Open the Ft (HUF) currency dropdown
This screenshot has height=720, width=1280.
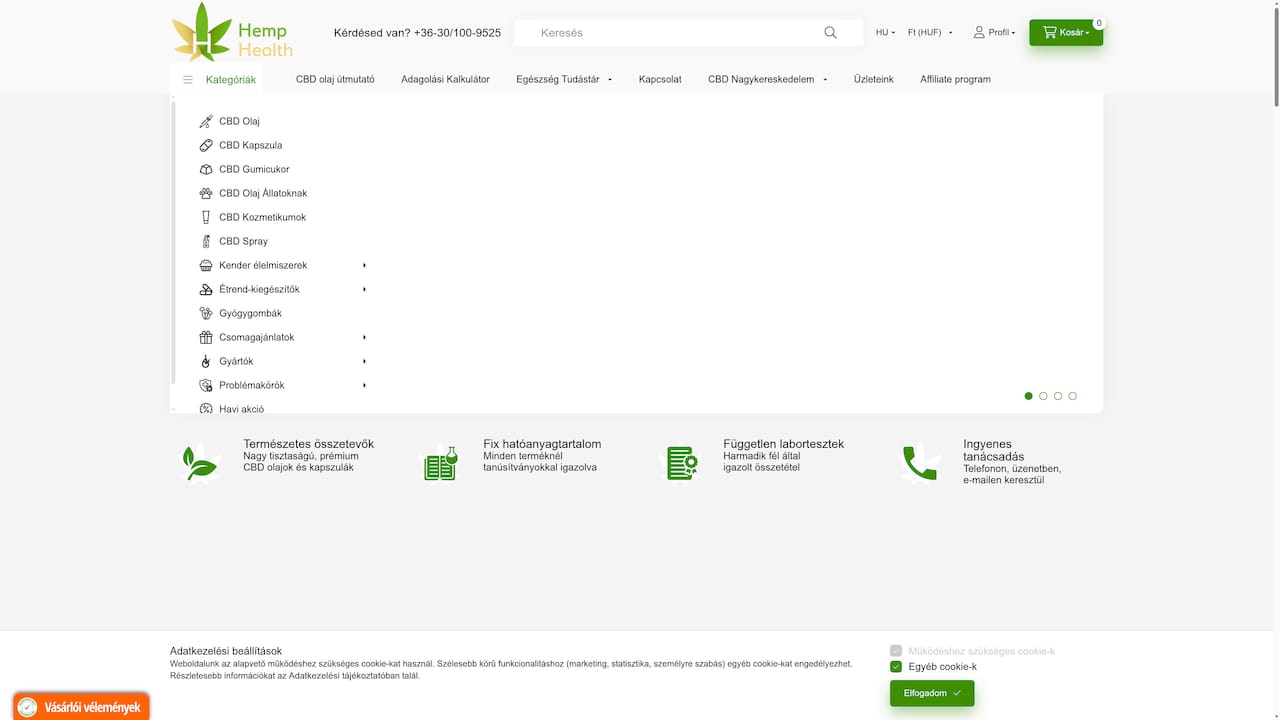(x=929, y=33)
